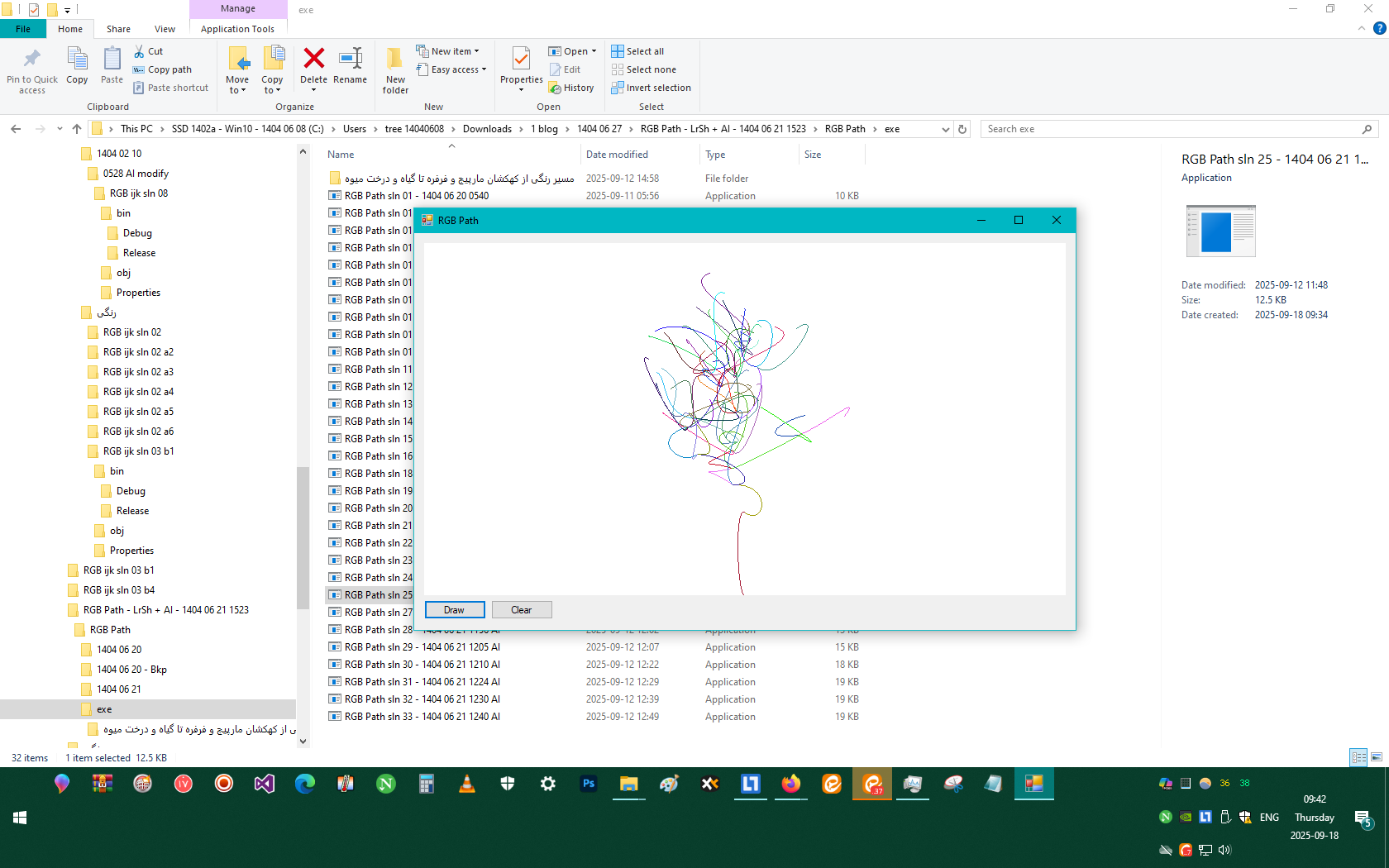Expand the Easy access dropdown
The height and width of the screenshot is (868, 1389).
click(x=451, y=69)
